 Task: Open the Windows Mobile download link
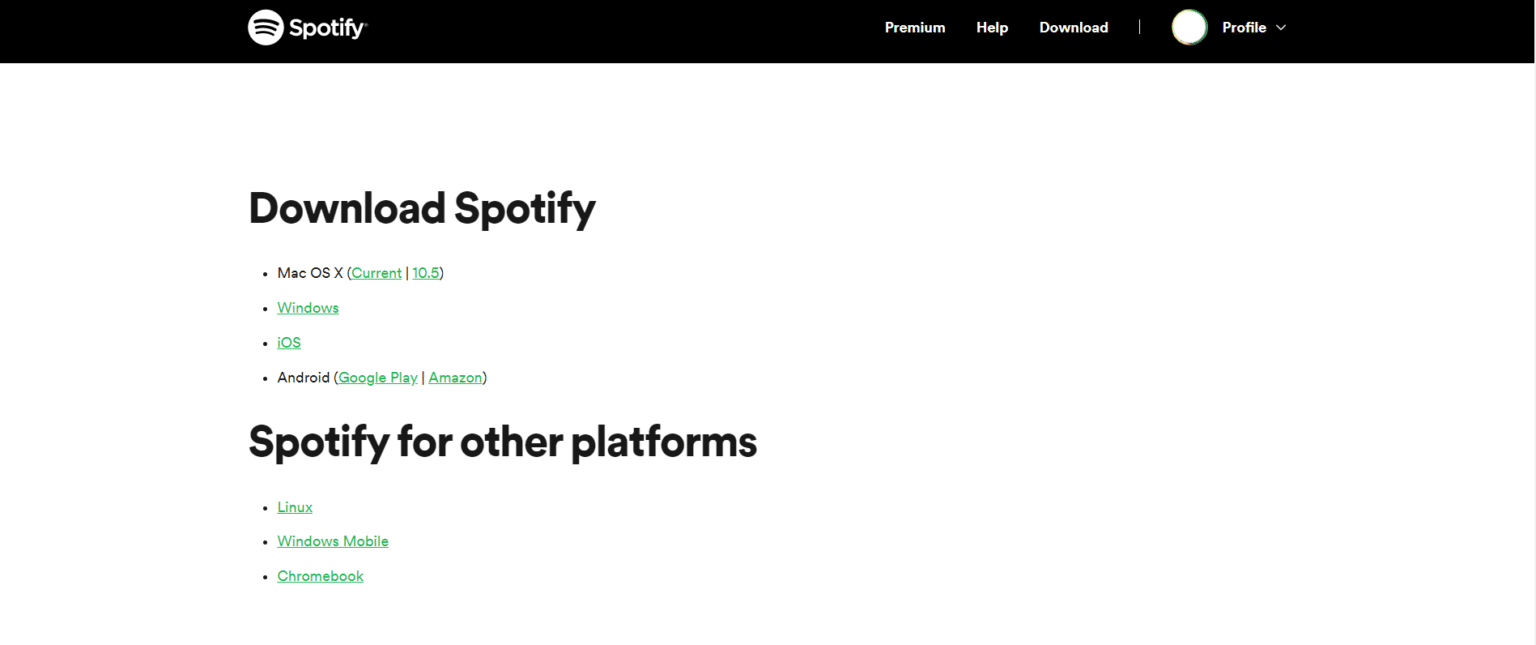[332, 541]
